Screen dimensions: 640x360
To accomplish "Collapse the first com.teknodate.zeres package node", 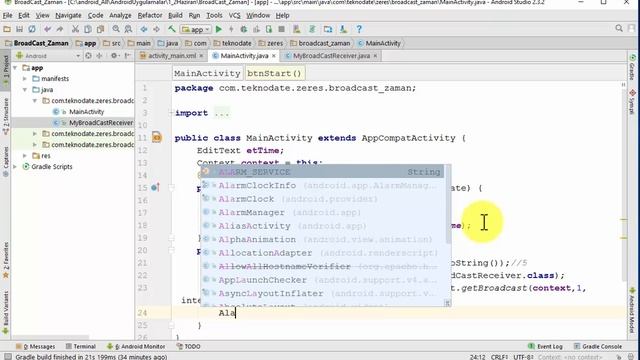I will pyautogui.click(x=35, y=100).
